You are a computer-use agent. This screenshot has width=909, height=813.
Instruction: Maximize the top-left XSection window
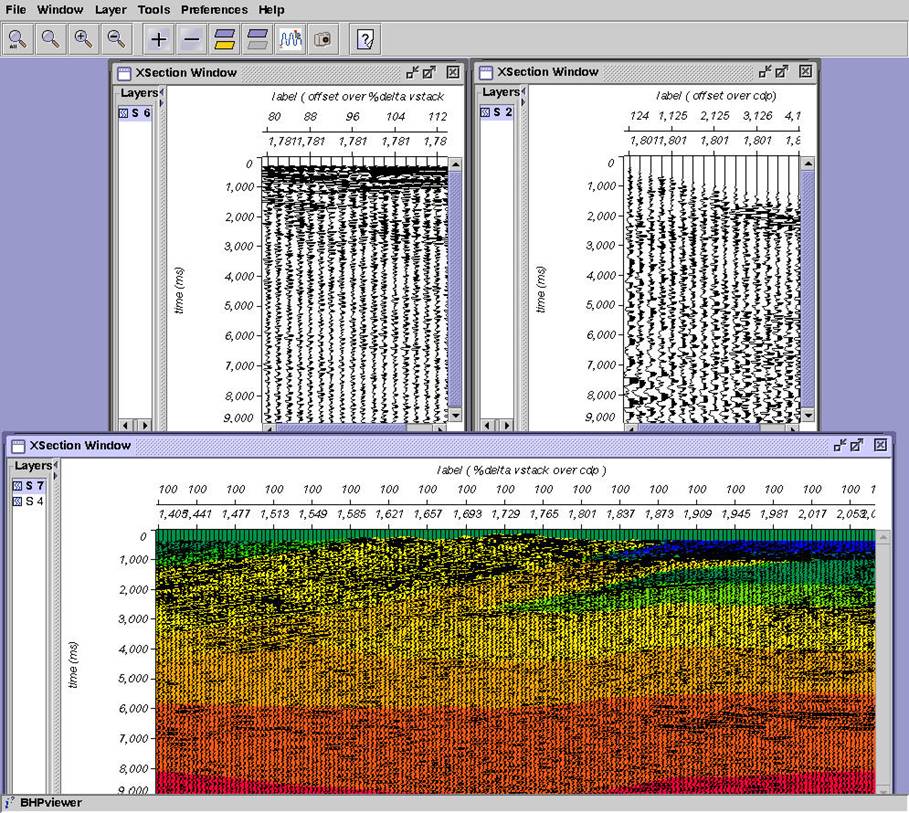[429, 72]
